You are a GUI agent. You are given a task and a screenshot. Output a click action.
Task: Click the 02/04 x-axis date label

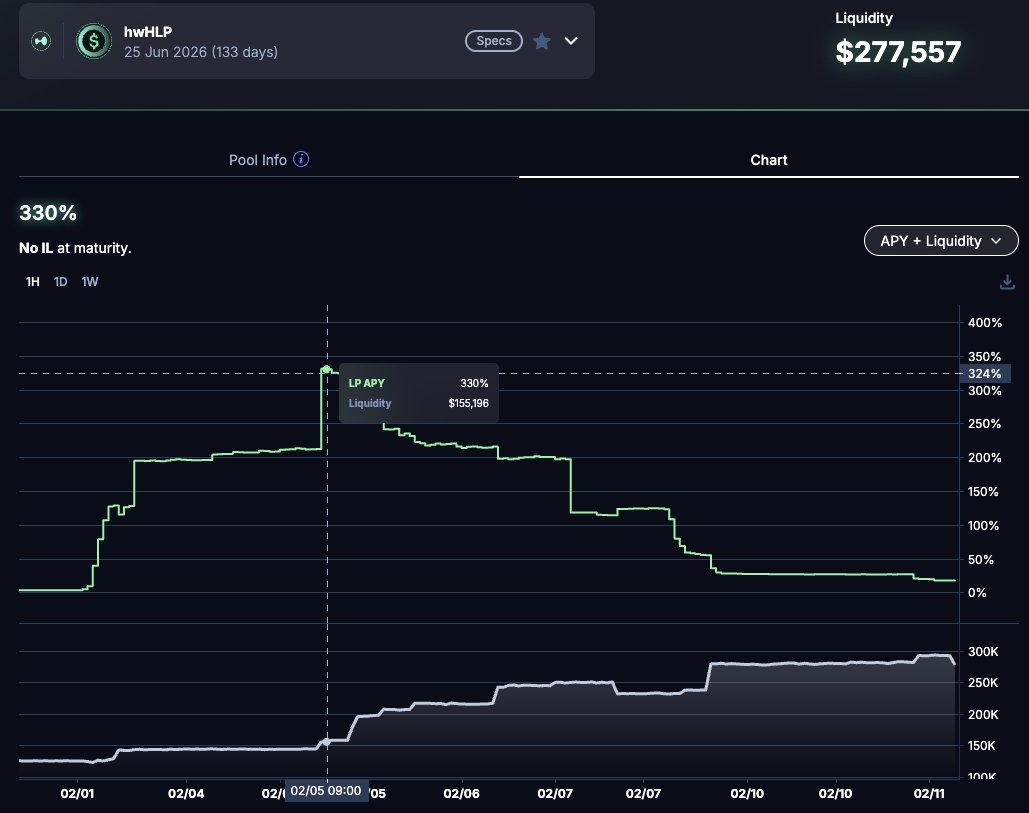[x=186, y=793]
